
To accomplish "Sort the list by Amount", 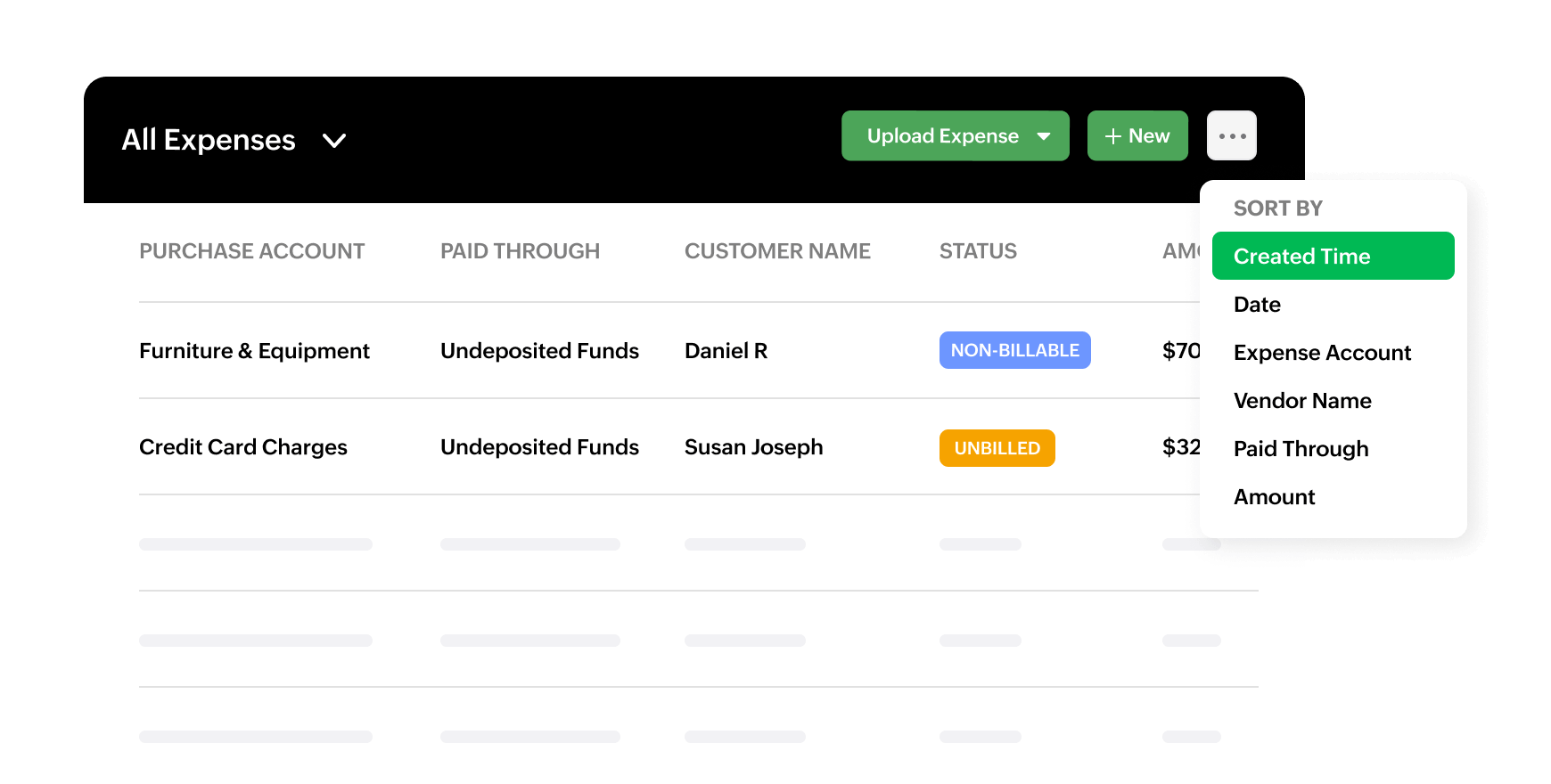I will 1274,497.
